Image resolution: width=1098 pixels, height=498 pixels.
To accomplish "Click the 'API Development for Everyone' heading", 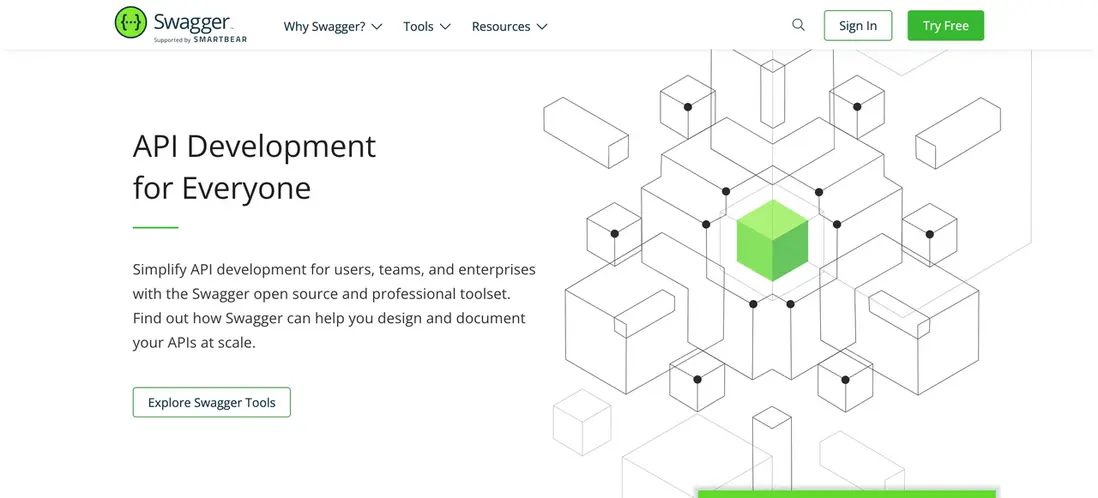I will (x=254, y=167).
